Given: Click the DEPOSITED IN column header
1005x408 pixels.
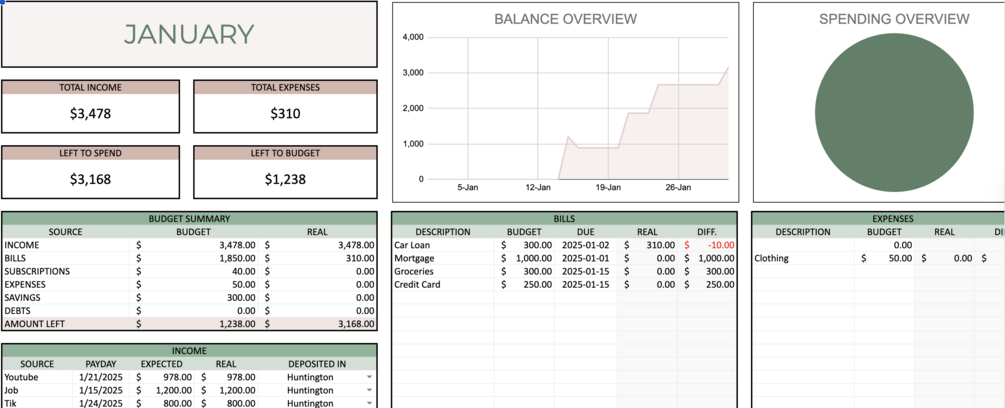Looking at the screenshot, I should tap(317, 364).
